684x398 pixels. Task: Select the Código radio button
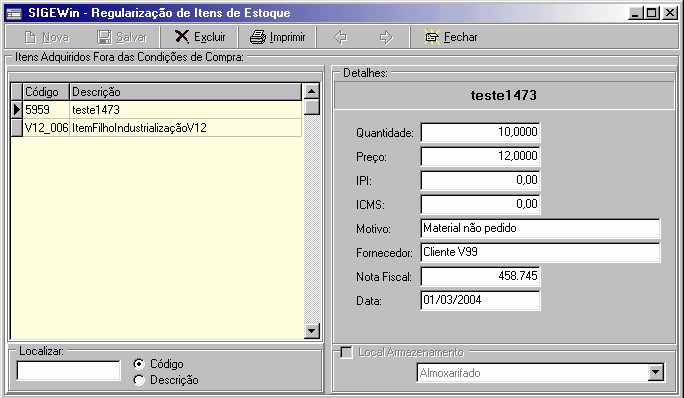(x=139, y=364)
